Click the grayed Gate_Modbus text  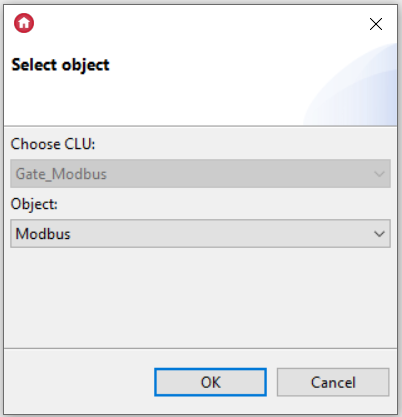click(x=61, y=174)
